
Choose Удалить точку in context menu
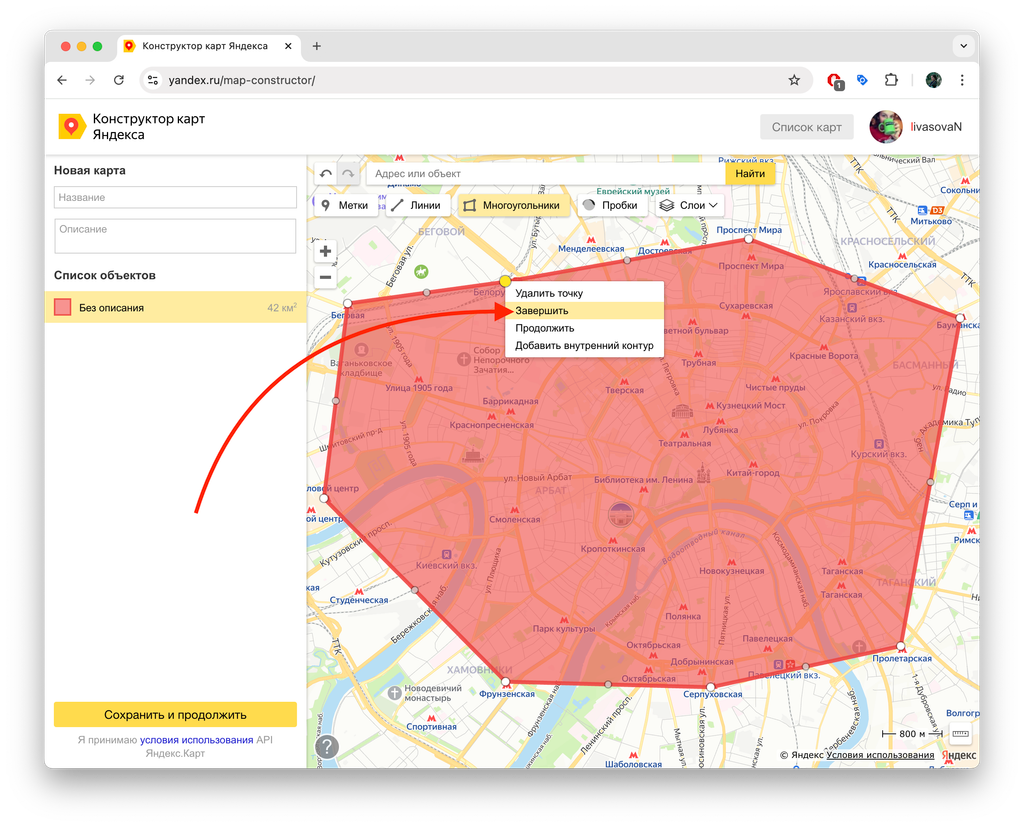pyautogui.click(x=584, y=293)
